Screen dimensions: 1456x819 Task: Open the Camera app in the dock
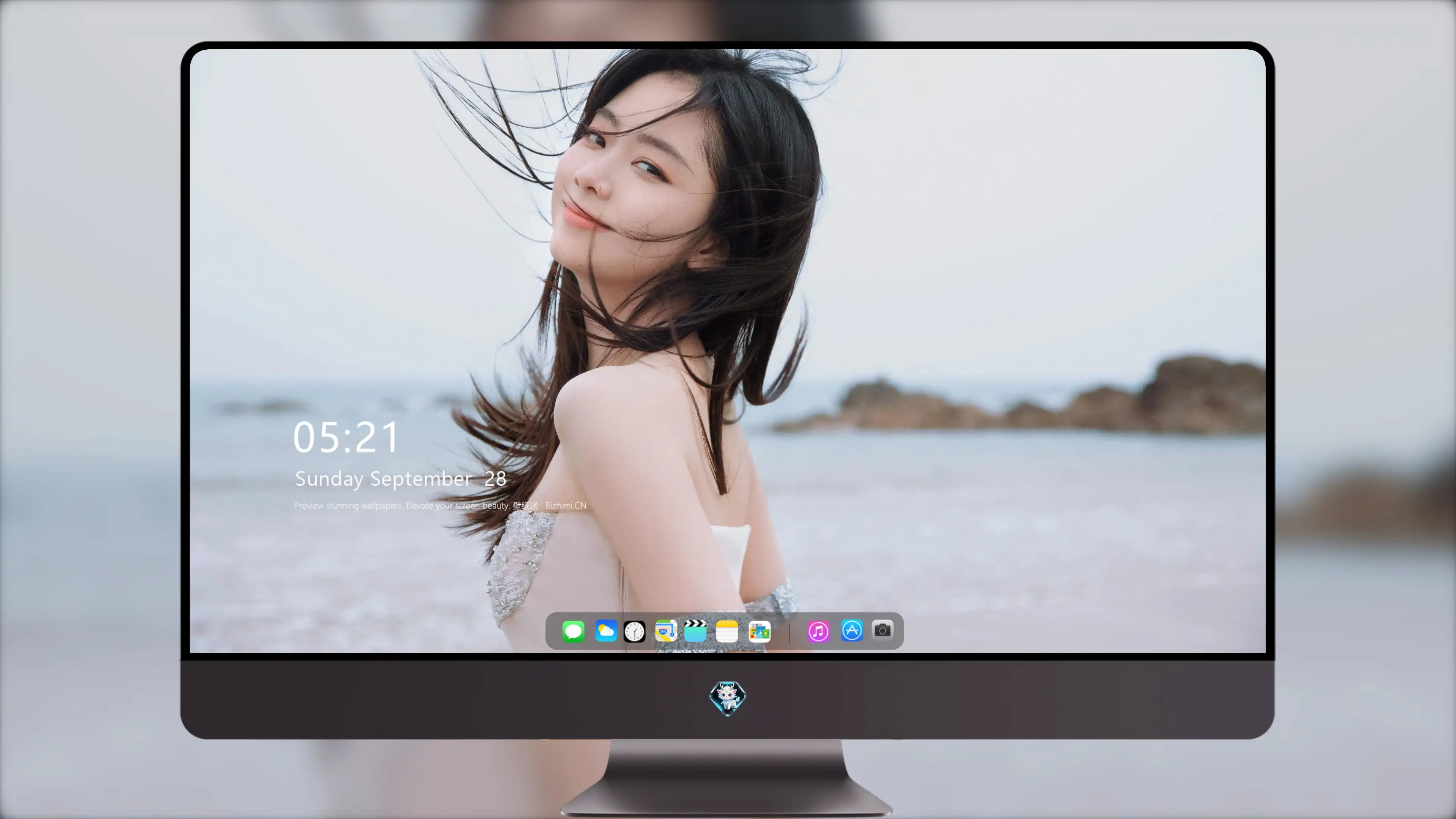click(882, 630)
